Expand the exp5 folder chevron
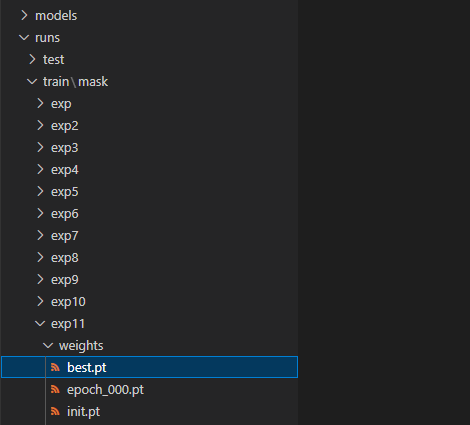Image resolution: width=470 pixels, height=425 pixels. [40, 191]
